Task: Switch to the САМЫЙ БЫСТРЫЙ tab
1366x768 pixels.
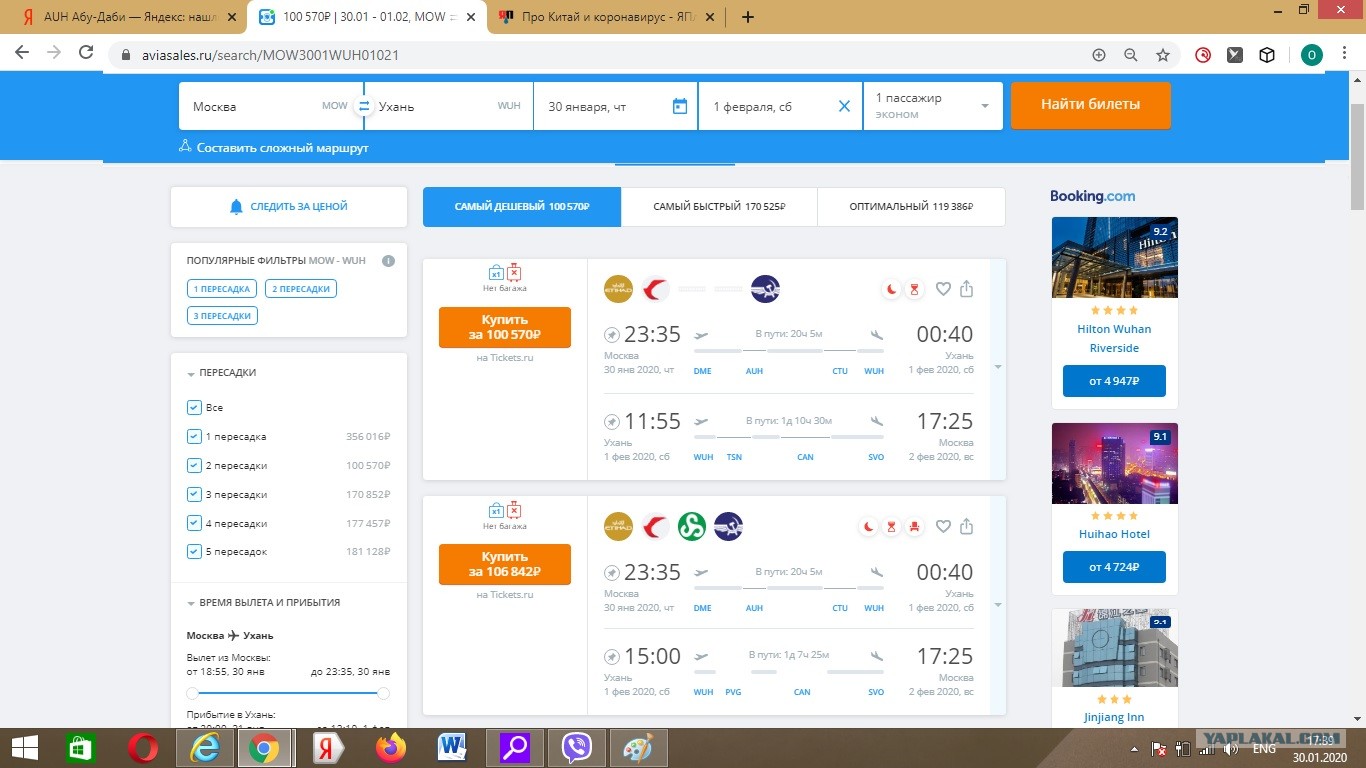Action: [719, 207]
